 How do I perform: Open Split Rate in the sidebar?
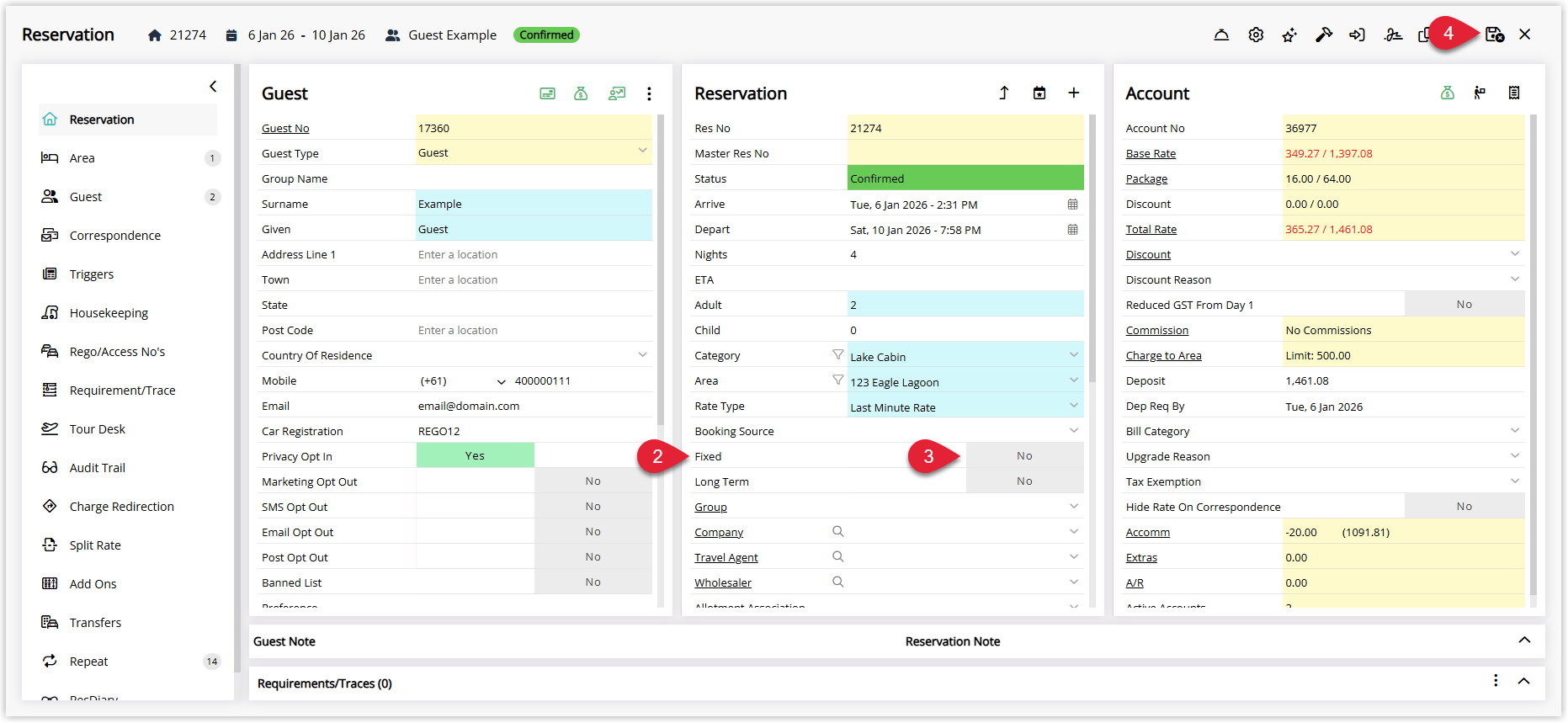click(x=128, y=545)
